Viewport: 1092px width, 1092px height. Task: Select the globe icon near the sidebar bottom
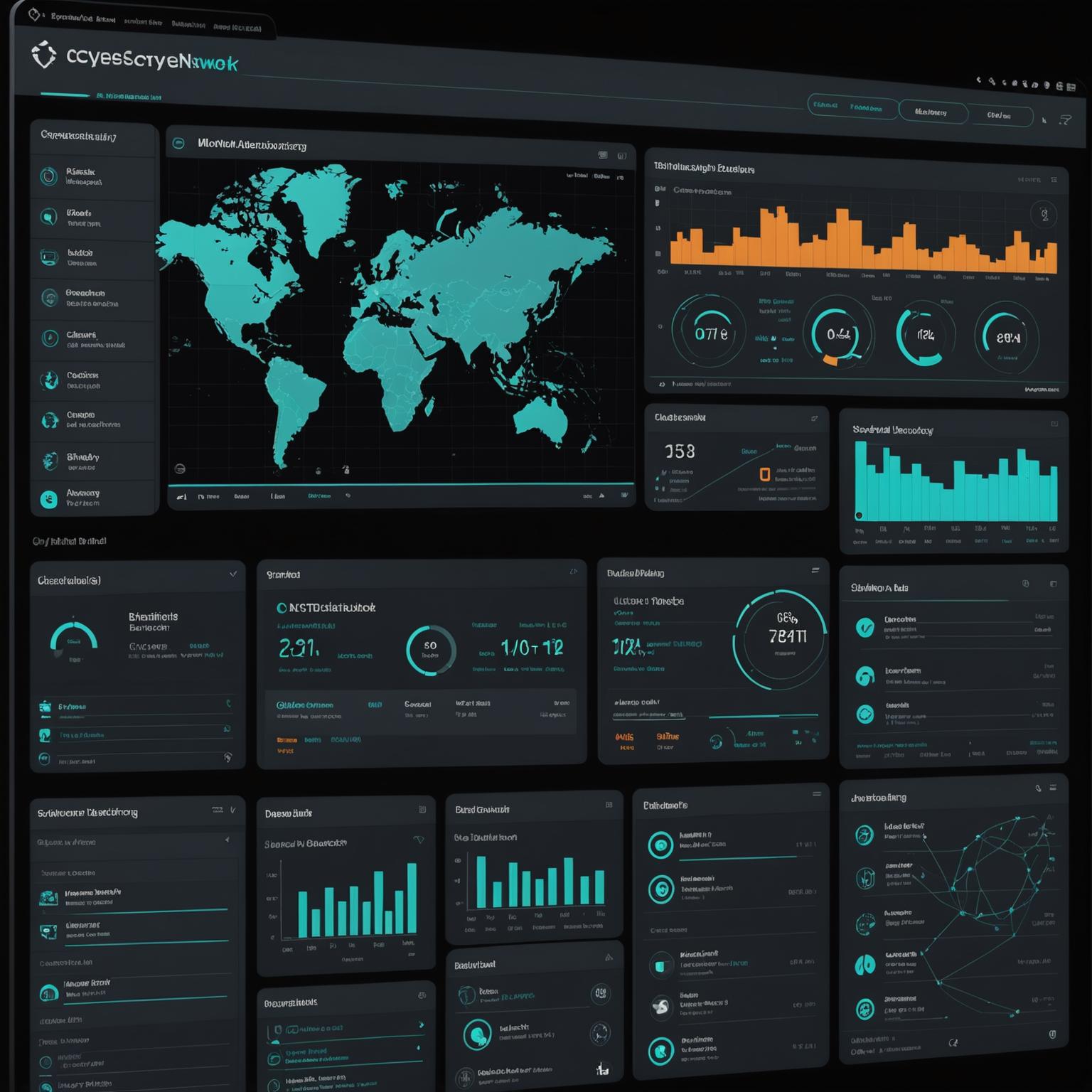[50, 380]
